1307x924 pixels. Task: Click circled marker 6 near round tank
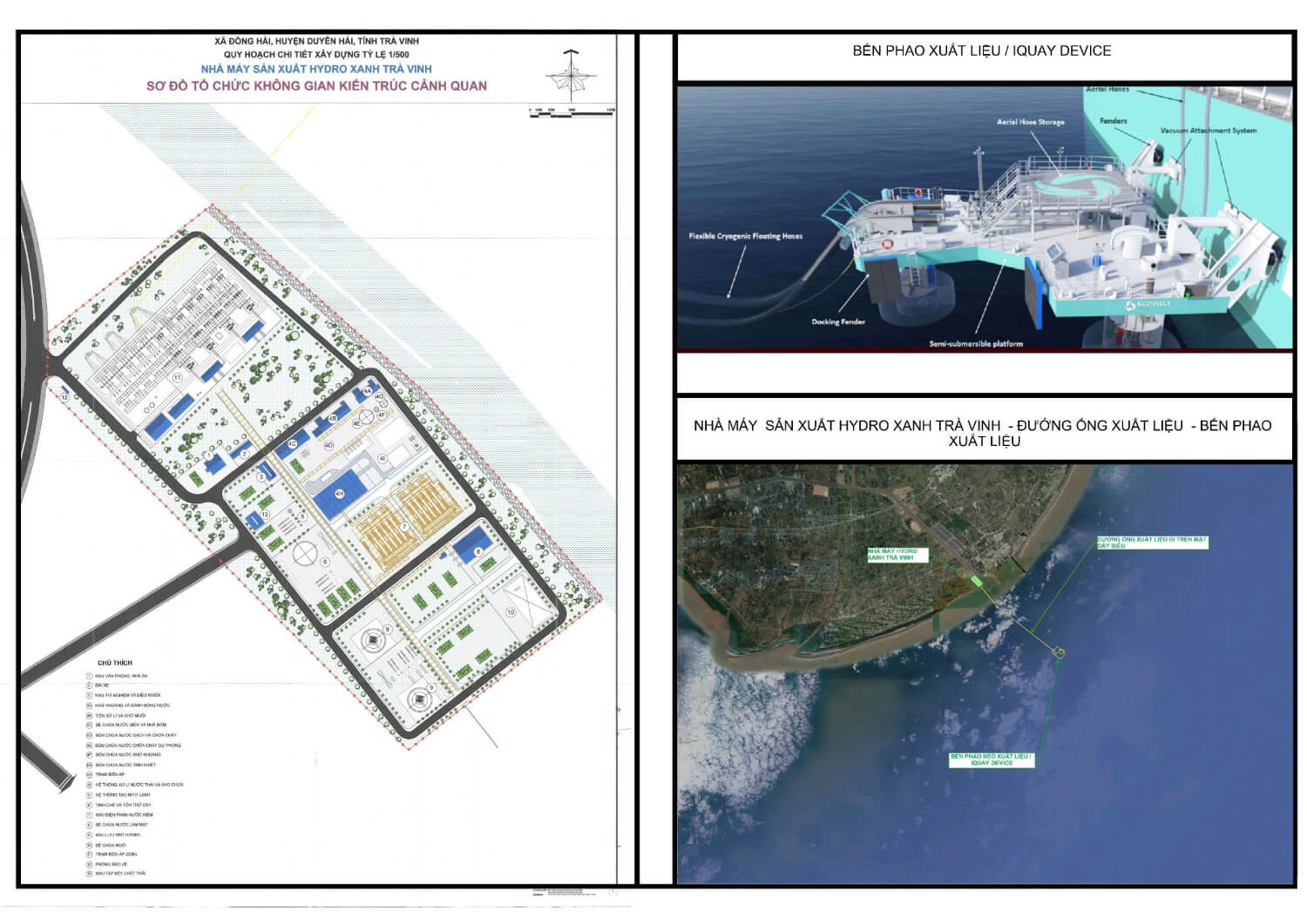click(x=325, y=562)
